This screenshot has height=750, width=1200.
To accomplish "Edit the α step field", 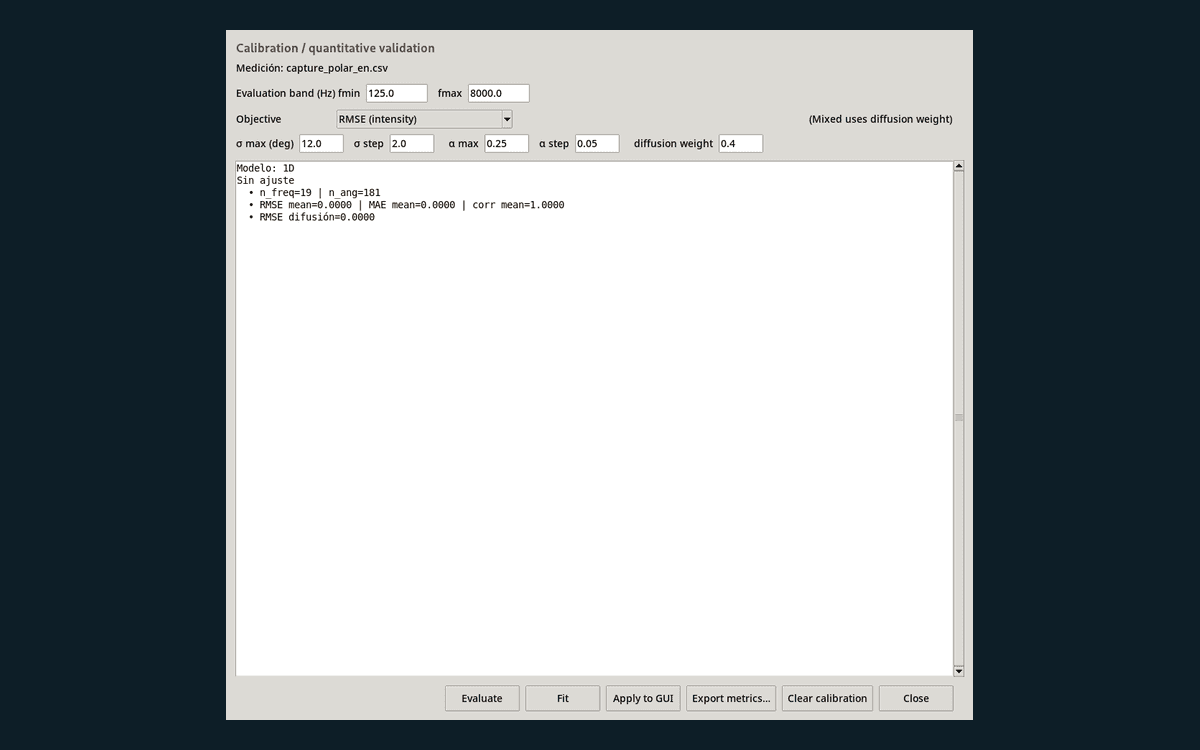I will pos(597,143).
